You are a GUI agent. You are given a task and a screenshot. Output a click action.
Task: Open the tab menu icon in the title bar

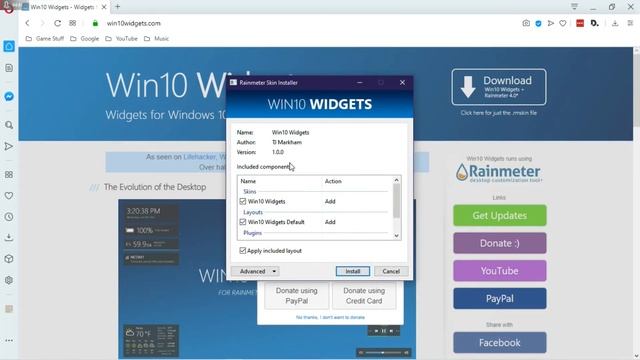[x=574, y=6]
